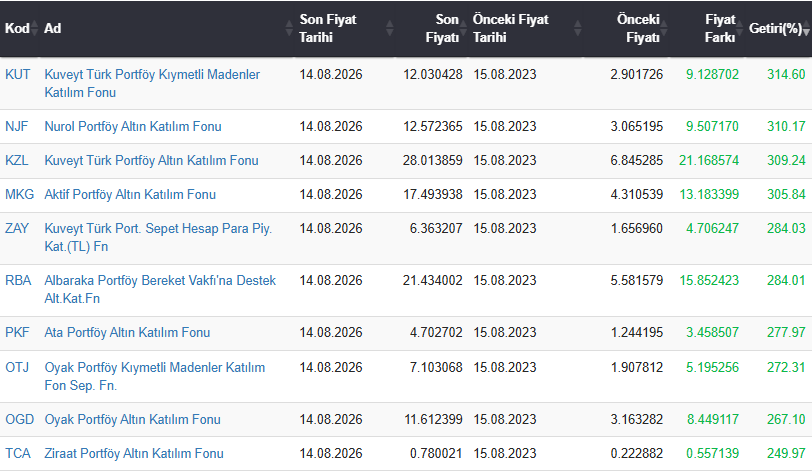Sort by Önceki Fiyatı column arrows
Screen dimensions: 812x471
pyautogui.click(x=664, y=28)
